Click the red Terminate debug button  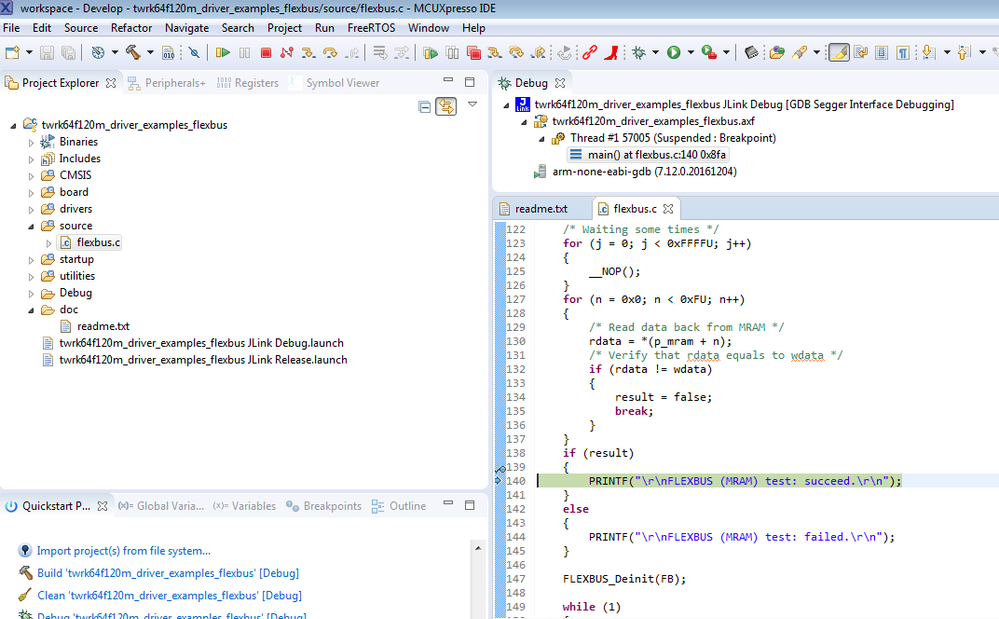click(266, 52)
